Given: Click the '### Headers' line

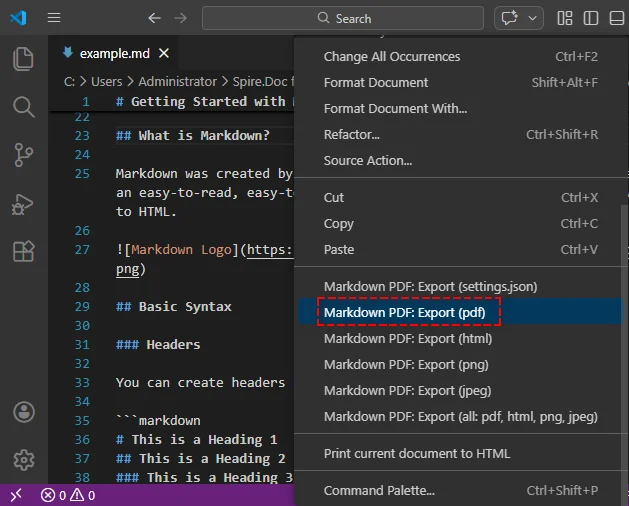Looking at the screenshot, I should pyautogui.click(x=158, y=345).
